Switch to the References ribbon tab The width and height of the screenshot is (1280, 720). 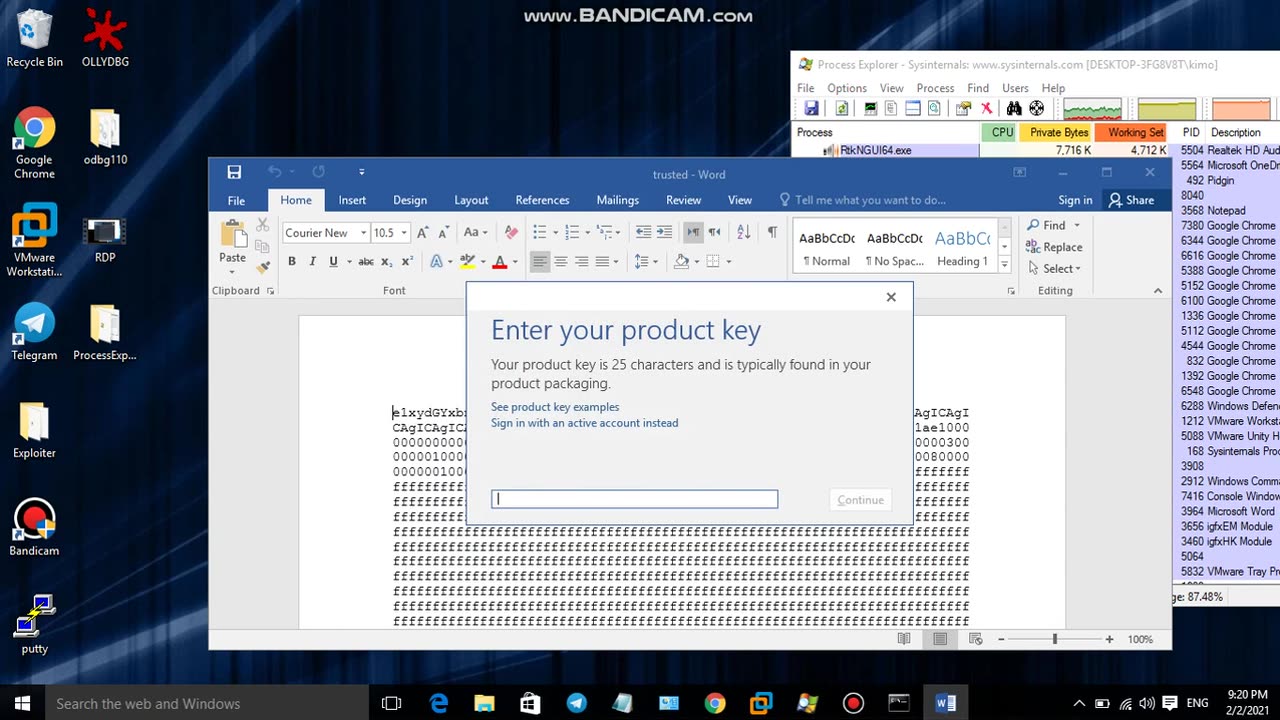click(542, 200)
